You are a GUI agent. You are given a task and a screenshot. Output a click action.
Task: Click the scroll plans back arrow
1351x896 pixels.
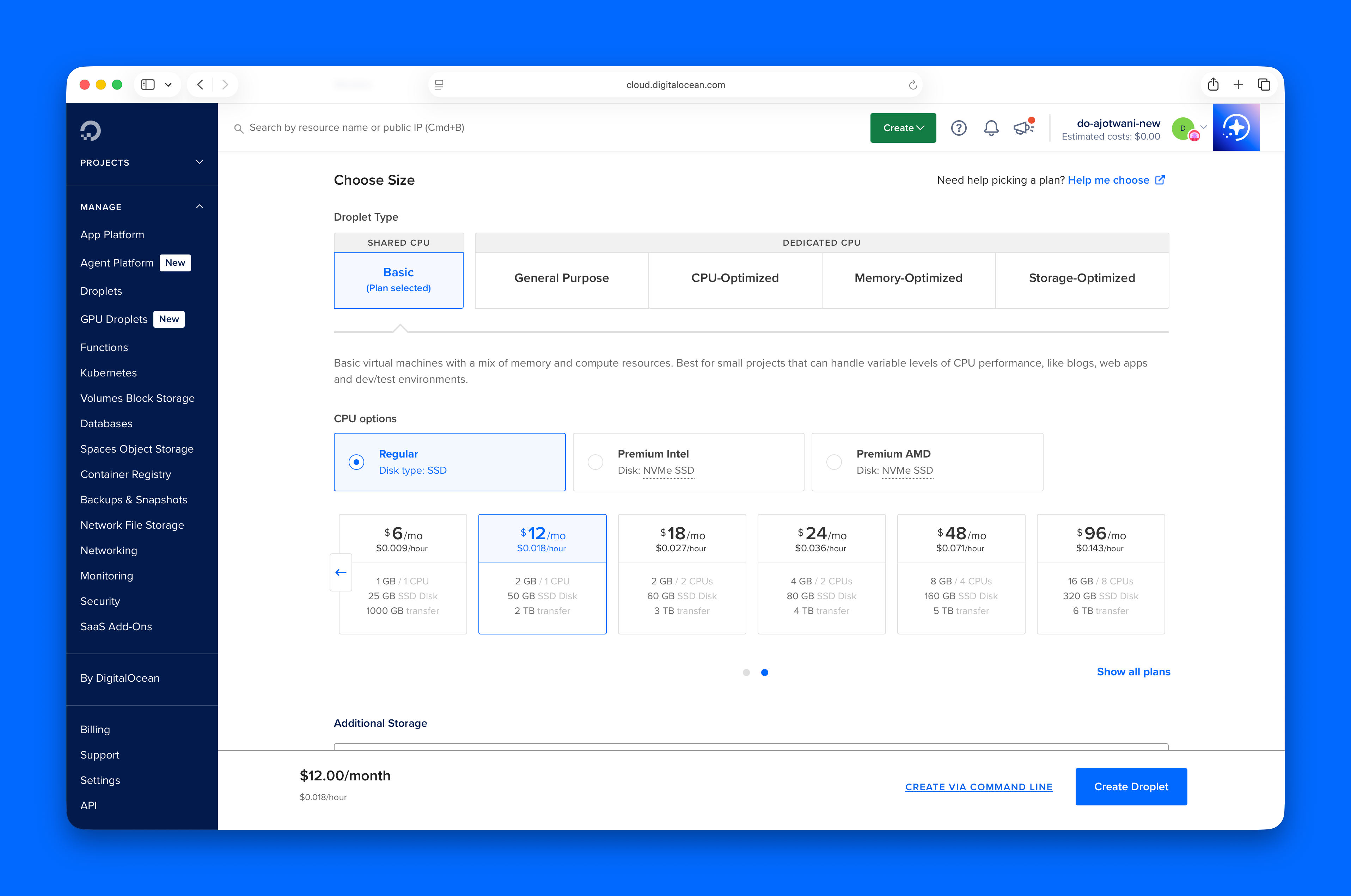tap(341, 572)
